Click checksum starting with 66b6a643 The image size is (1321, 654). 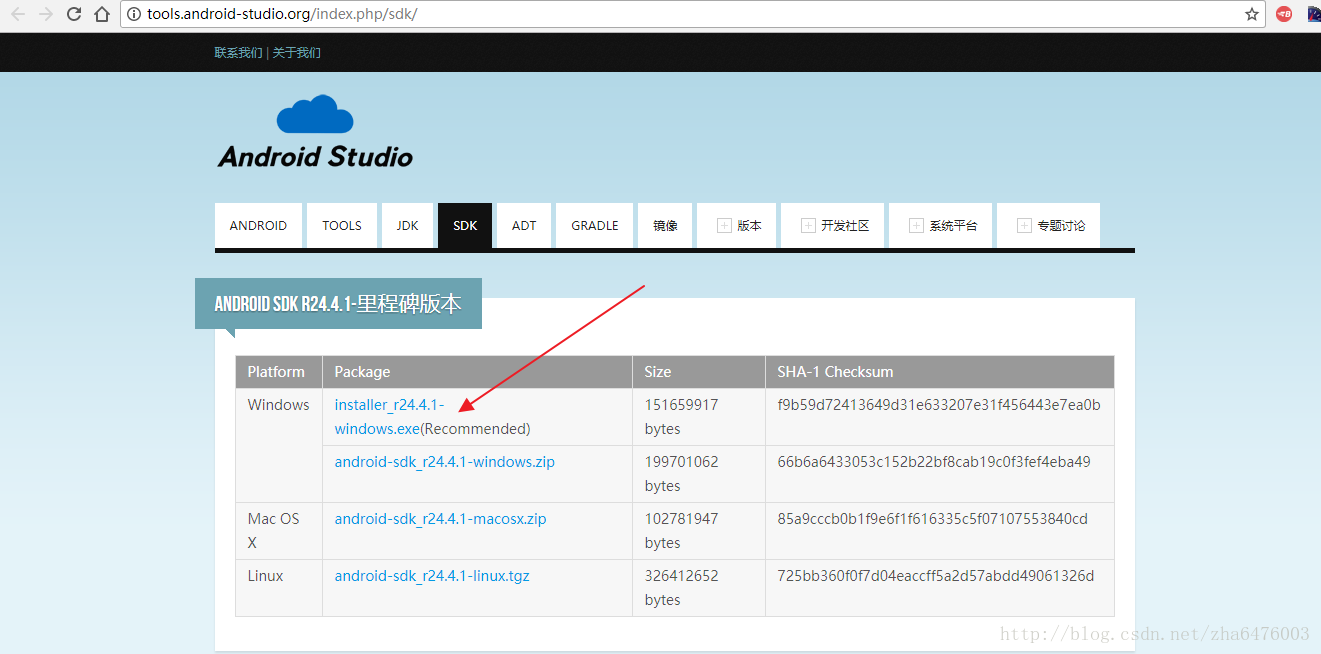point(934,462)
